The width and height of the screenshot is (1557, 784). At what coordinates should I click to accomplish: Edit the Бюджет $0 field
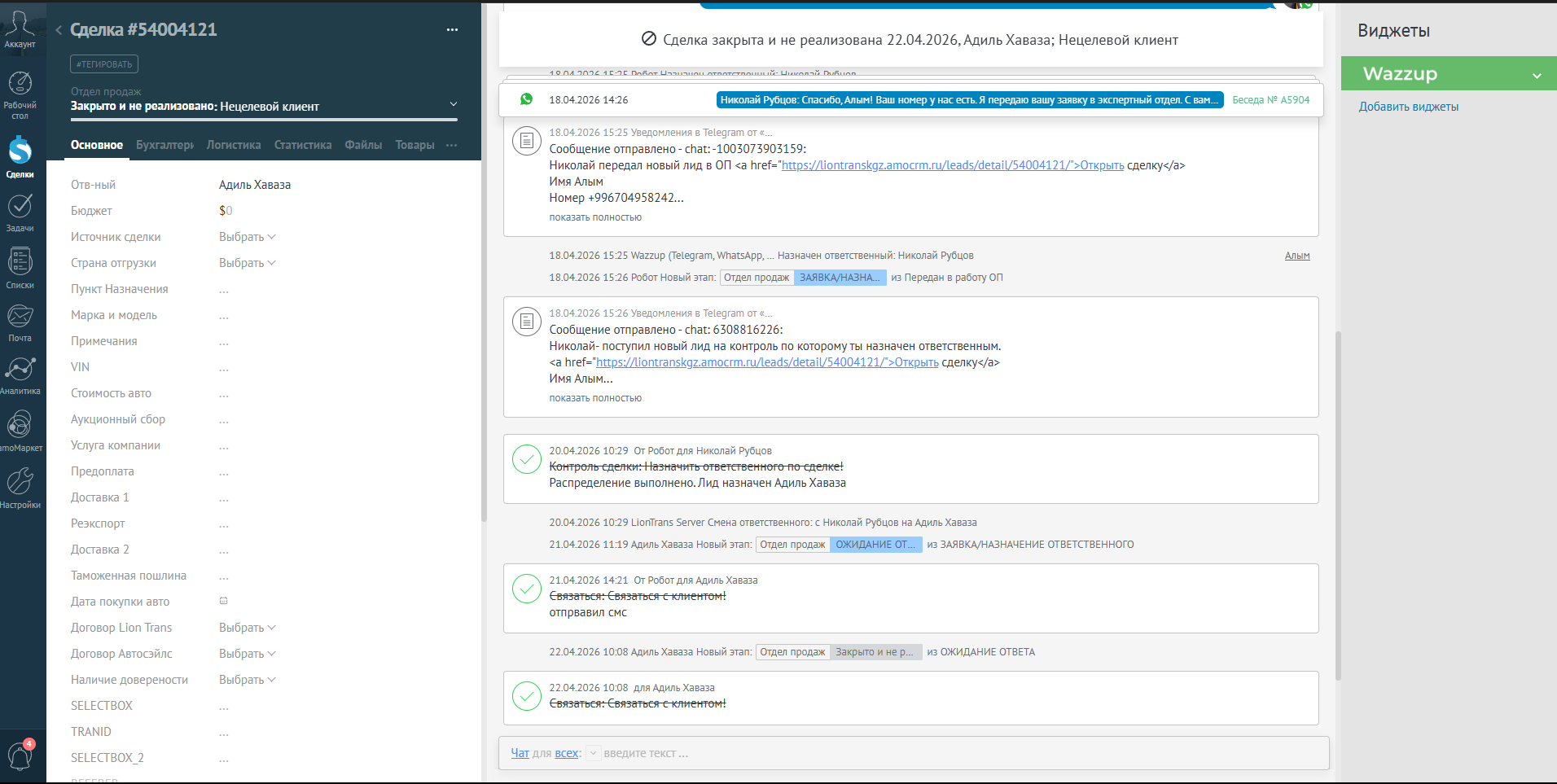[226, 211]
